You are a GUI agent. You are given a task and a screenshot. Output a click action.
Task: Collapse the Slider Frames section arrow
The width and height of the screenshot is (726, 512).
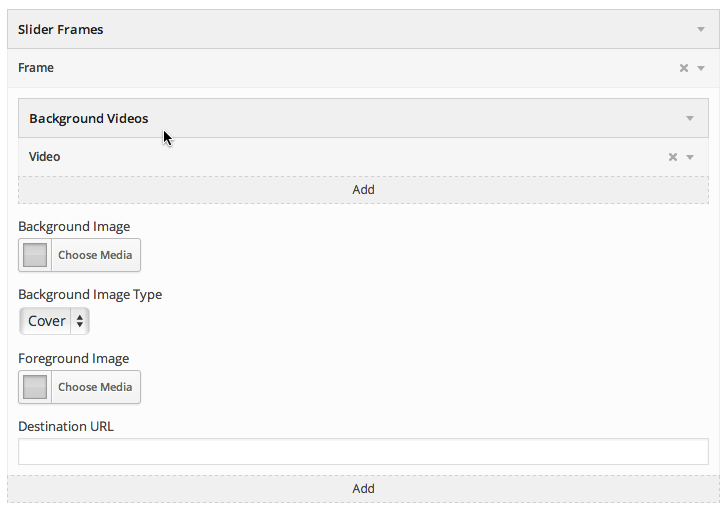tap(701, 30)
